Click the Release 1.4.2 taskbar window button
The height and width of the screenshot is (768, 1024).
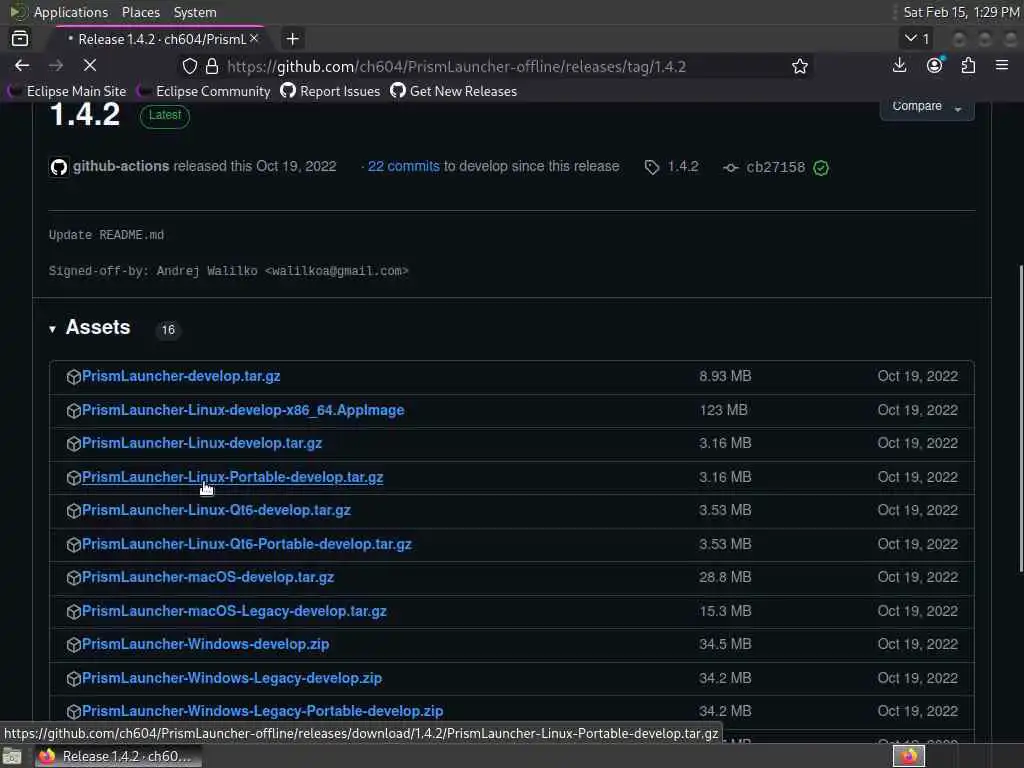pyautogui.click(x=118, y=756)
